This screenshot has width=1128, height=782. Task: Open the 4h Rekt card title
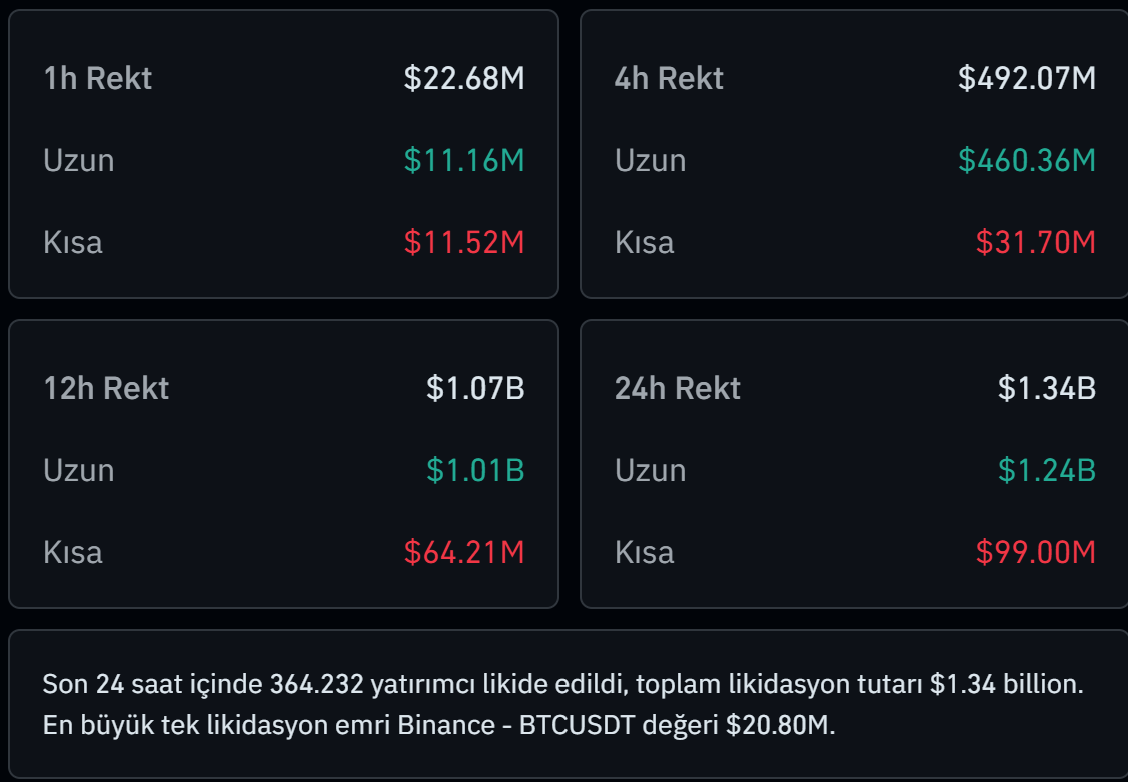pyautogui.click(x=669, y=78)
